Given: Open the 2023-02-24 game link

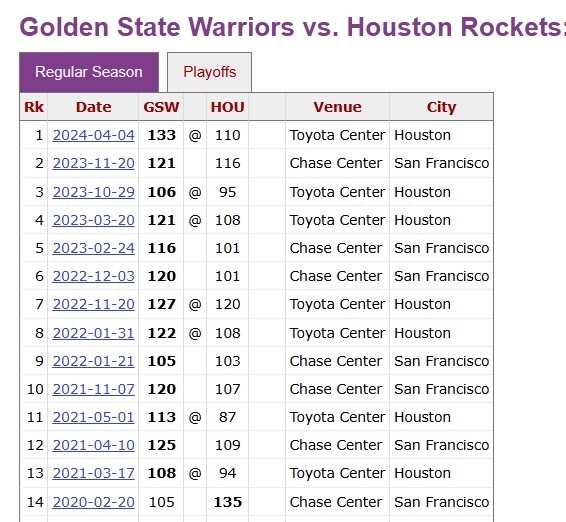Looking at the screenshot, I should coord(93,248).
